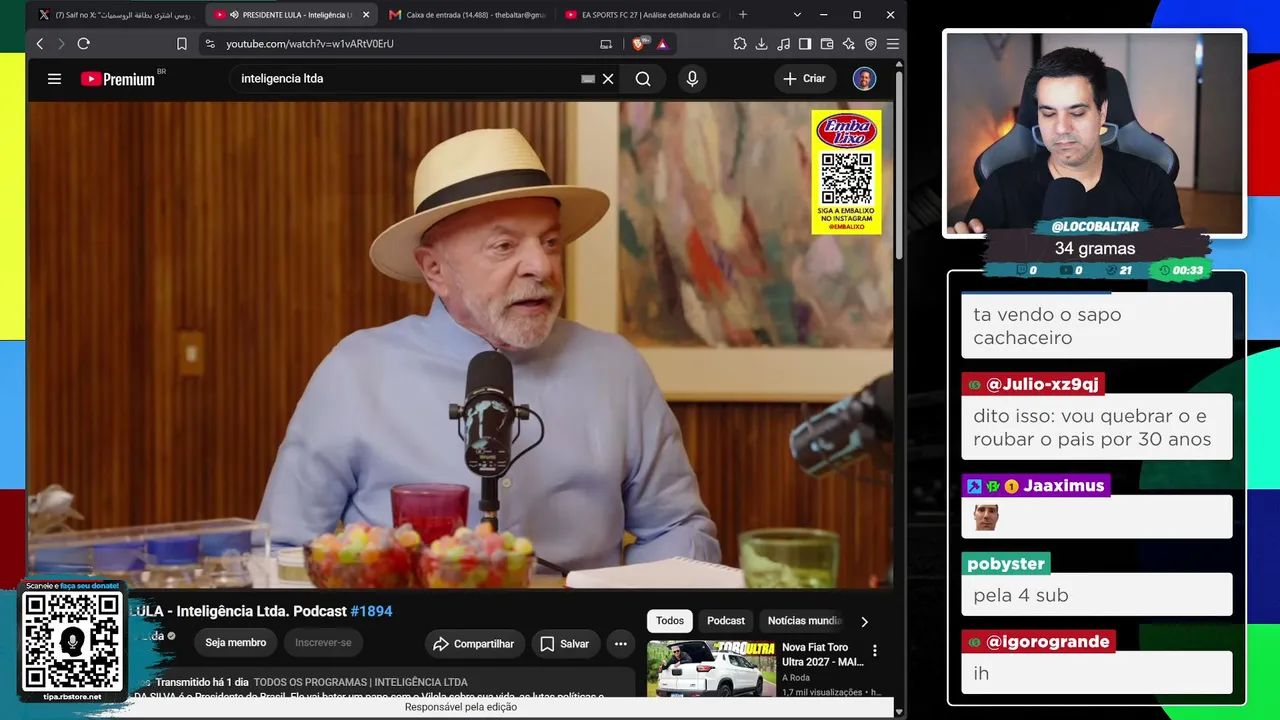
Task: Click in the YouTube search field
Action: click(x=405, y=79)
